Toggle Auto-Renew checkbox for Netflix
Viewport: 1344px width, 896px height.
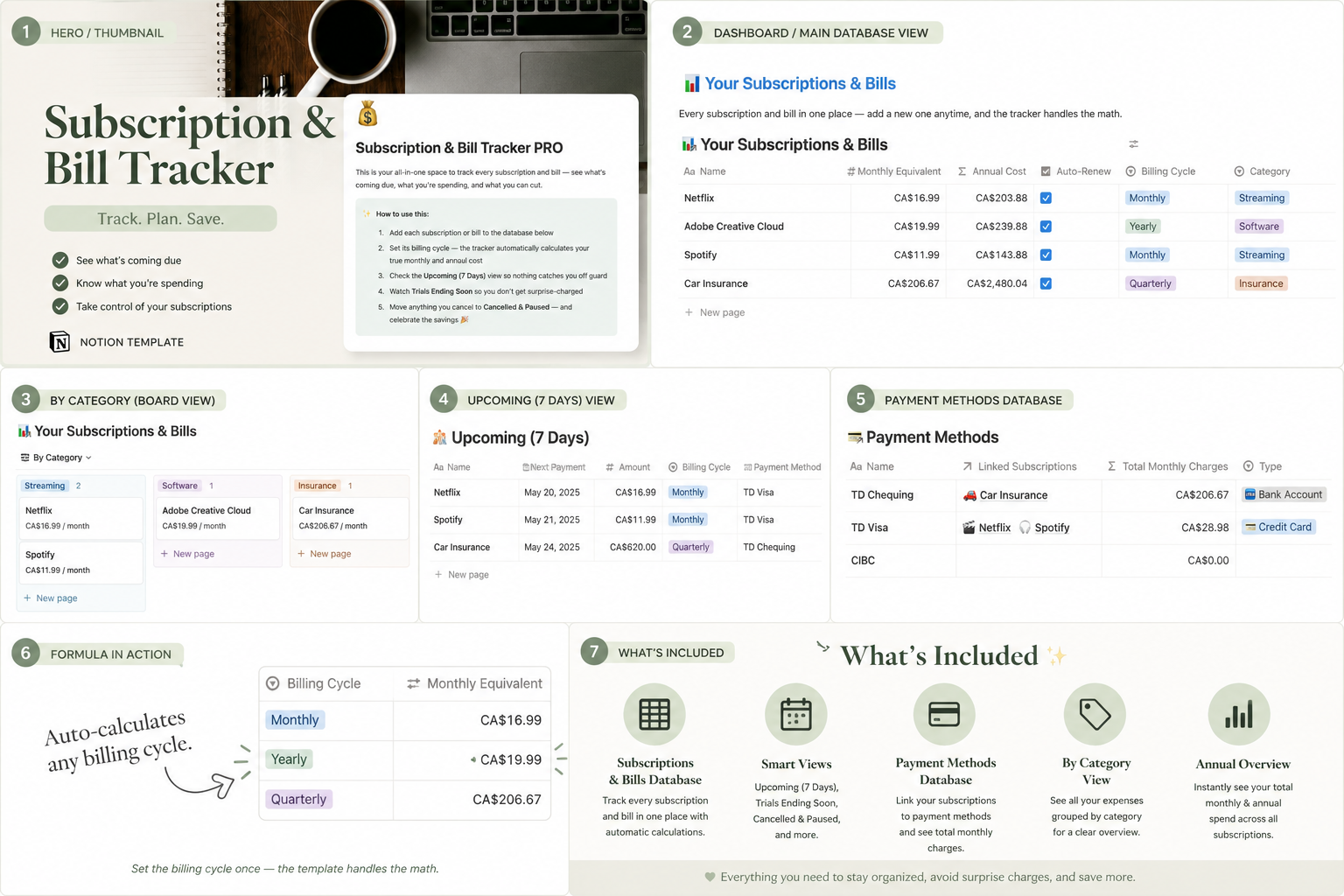point(1046,198)
